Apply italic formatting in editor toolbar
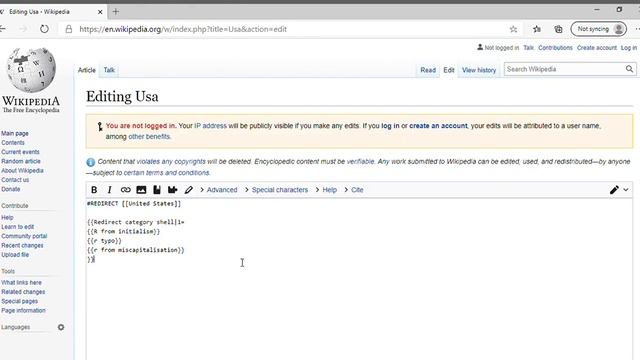 [109, 190]
